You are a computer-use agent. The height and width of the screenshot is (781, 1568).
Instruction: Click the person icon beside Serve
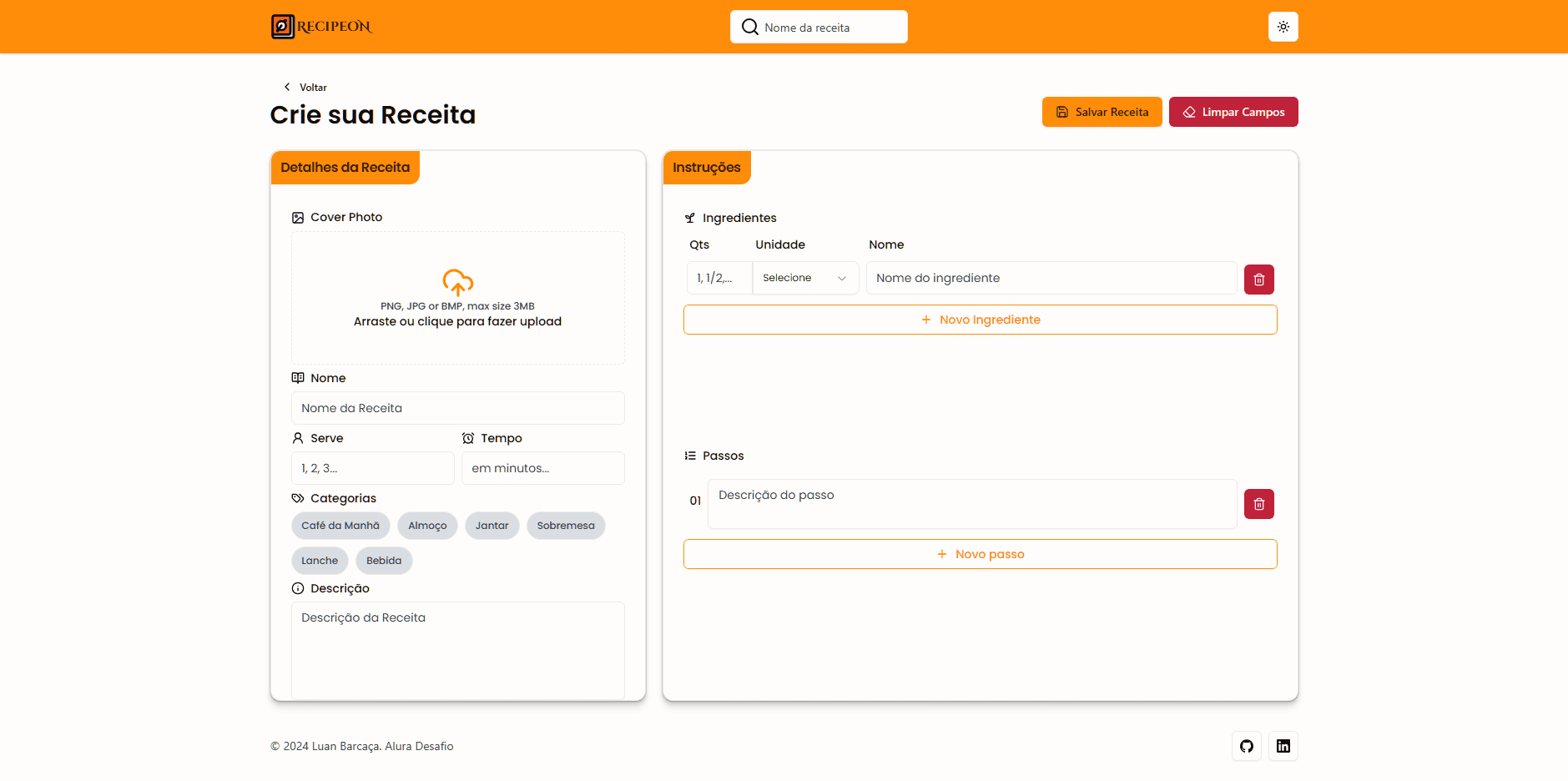pyautogui.click(x=297, y=438)
